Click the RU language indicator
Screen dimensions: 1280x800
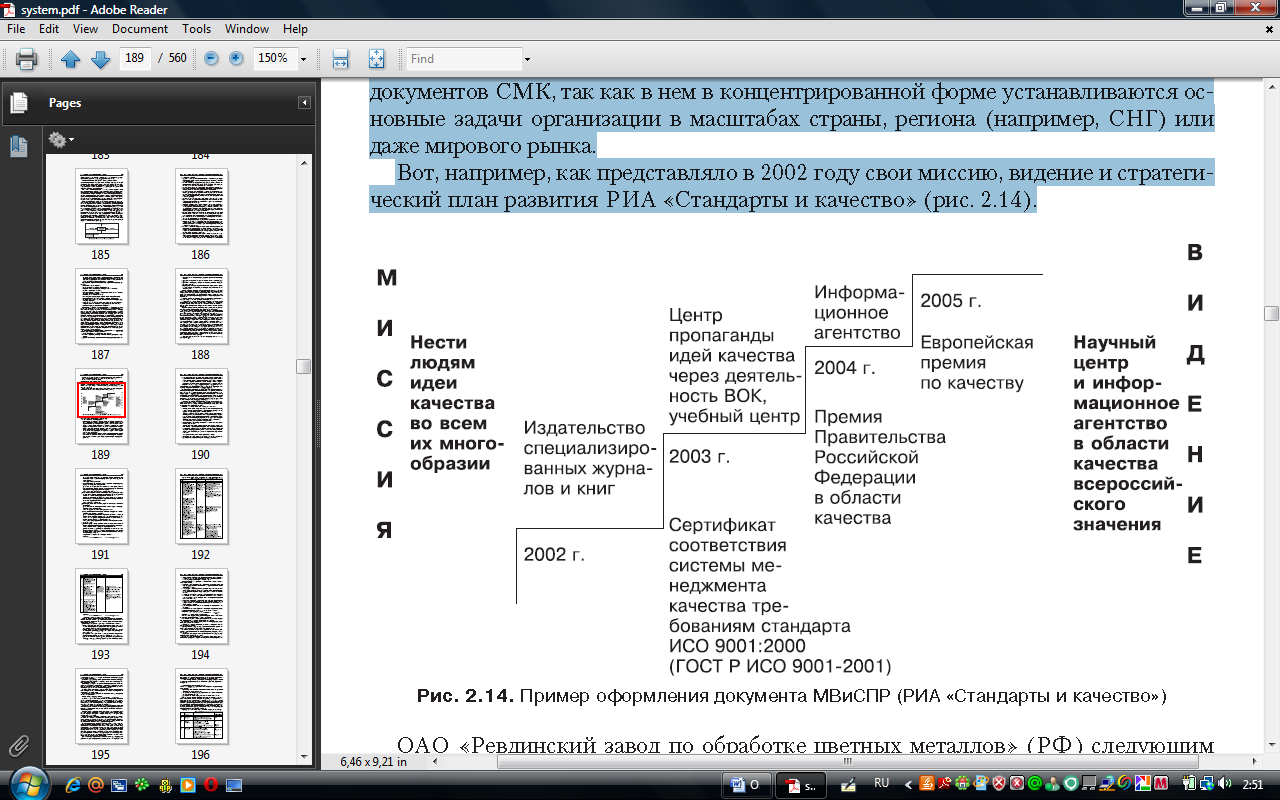[882, 783]
